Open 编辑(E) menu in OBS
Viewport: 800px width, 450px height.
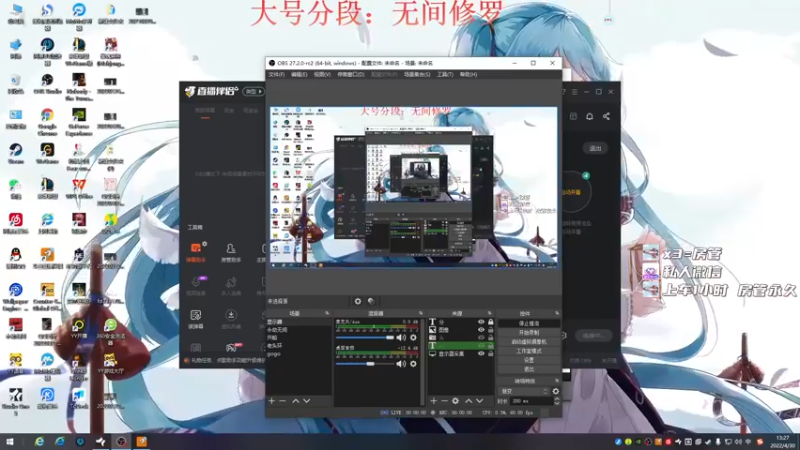click(x=299, y=74)
